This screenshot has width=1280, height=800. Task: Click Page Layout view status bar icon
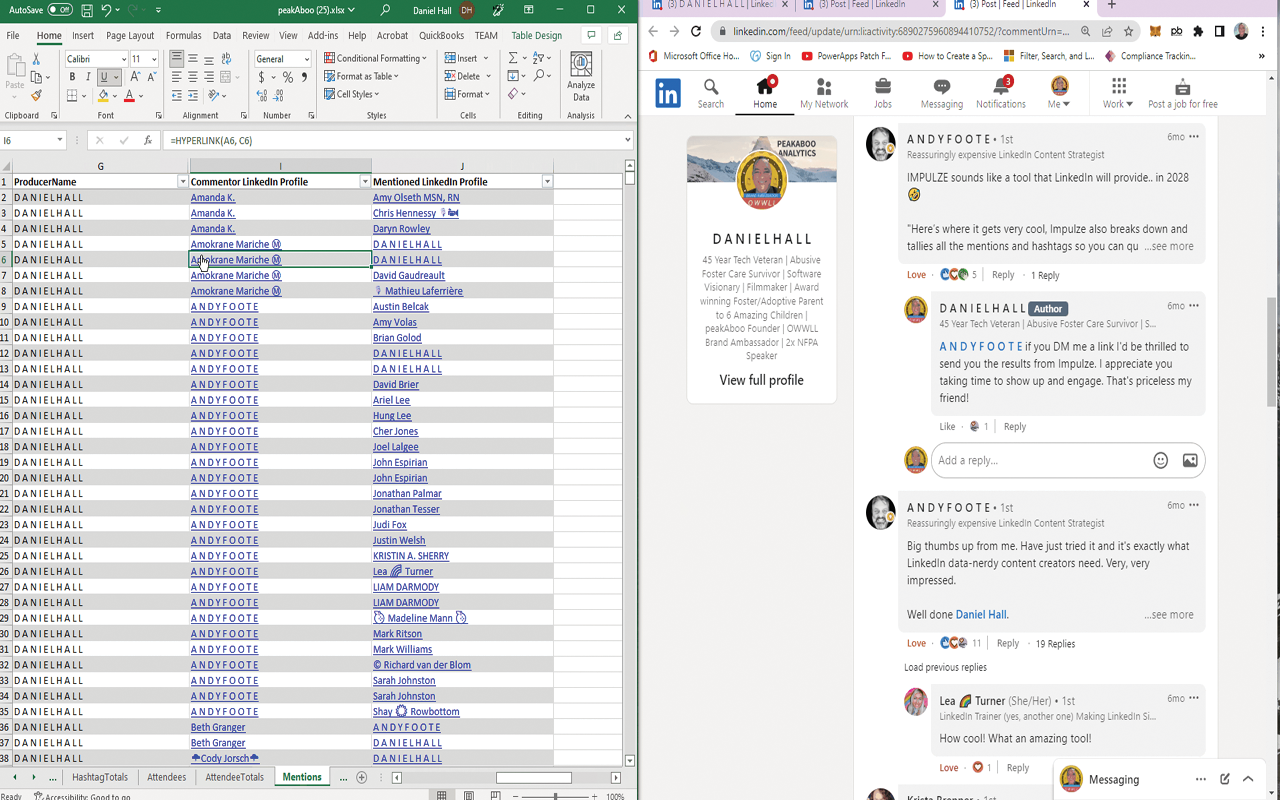tap(468, 796)
